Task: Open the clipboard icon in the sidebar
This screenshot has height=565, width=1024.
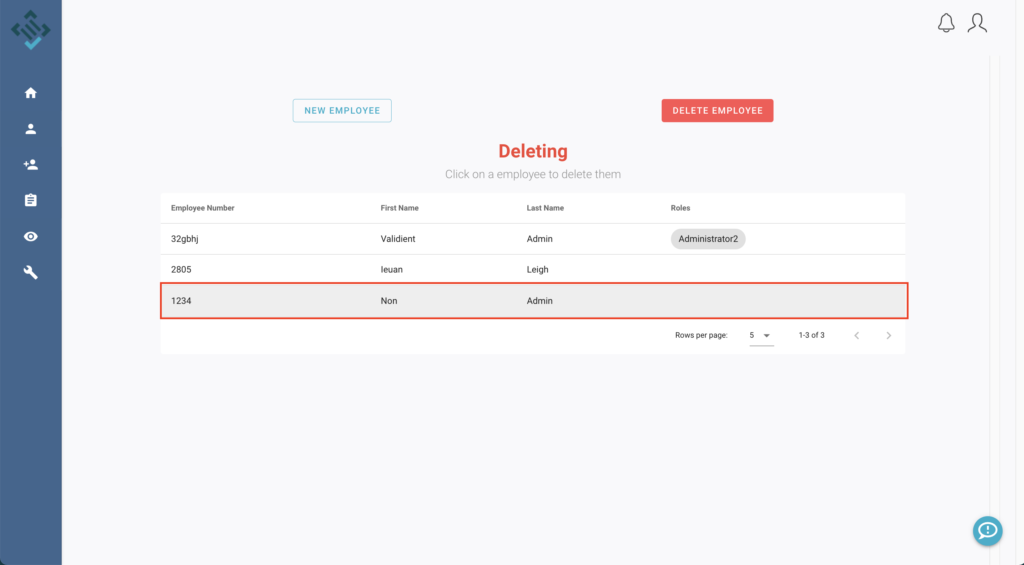Action: point(31,200)
